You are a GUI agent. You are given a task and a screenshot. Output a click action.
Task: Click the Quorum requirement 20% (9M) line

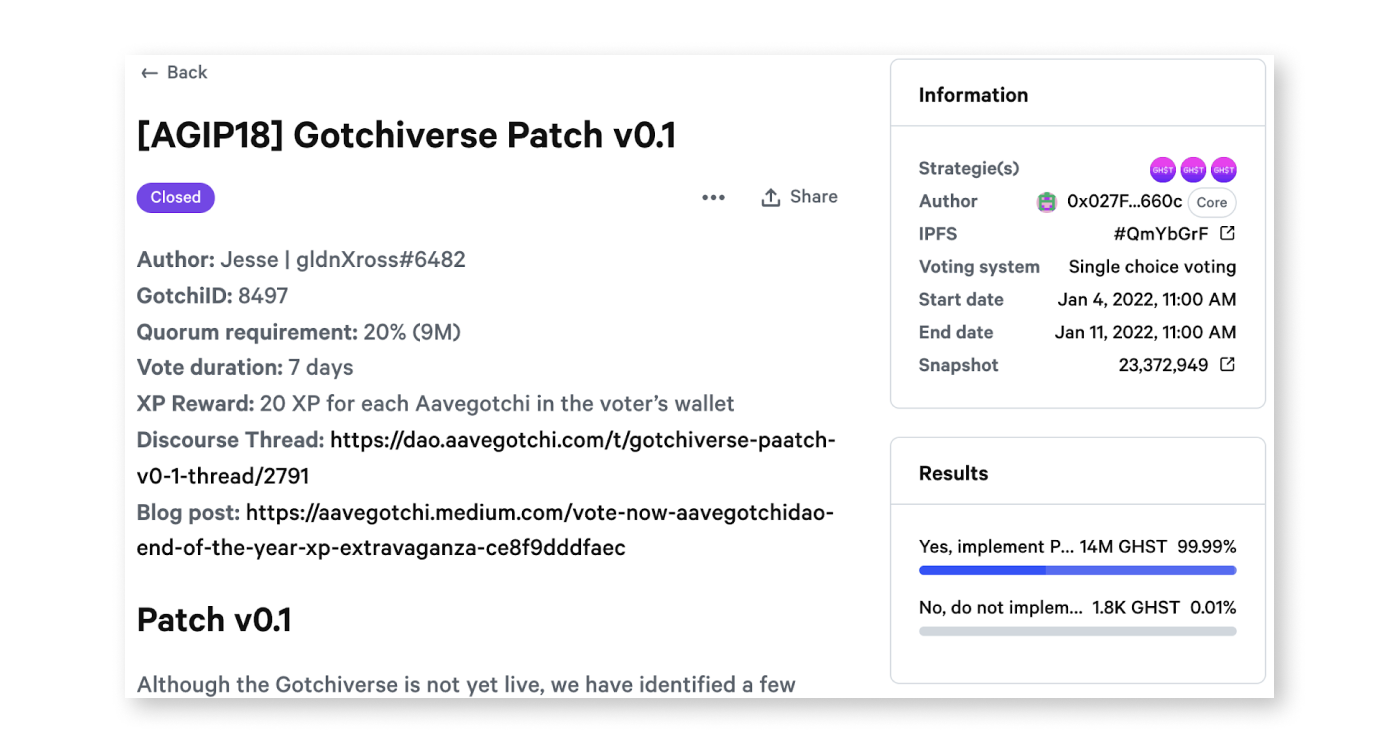(x=299, y=332)
